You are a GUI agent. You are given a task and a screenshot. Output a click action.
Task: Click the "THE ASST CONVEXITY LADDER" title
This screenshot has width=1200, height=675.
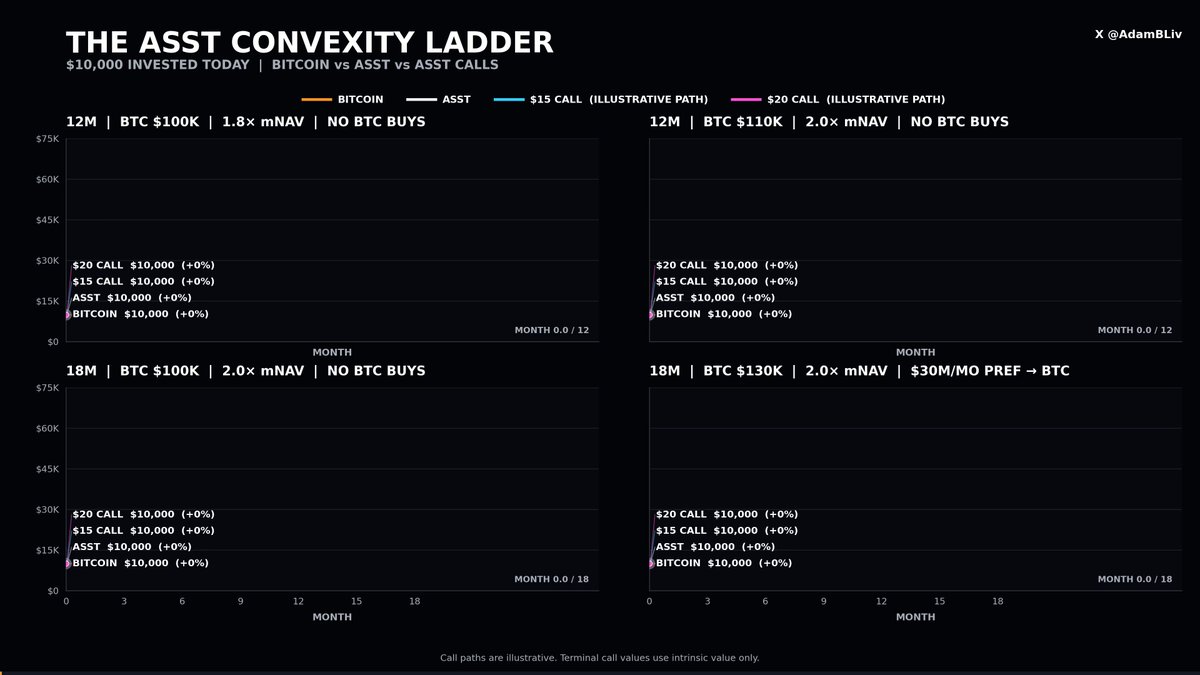310,42
